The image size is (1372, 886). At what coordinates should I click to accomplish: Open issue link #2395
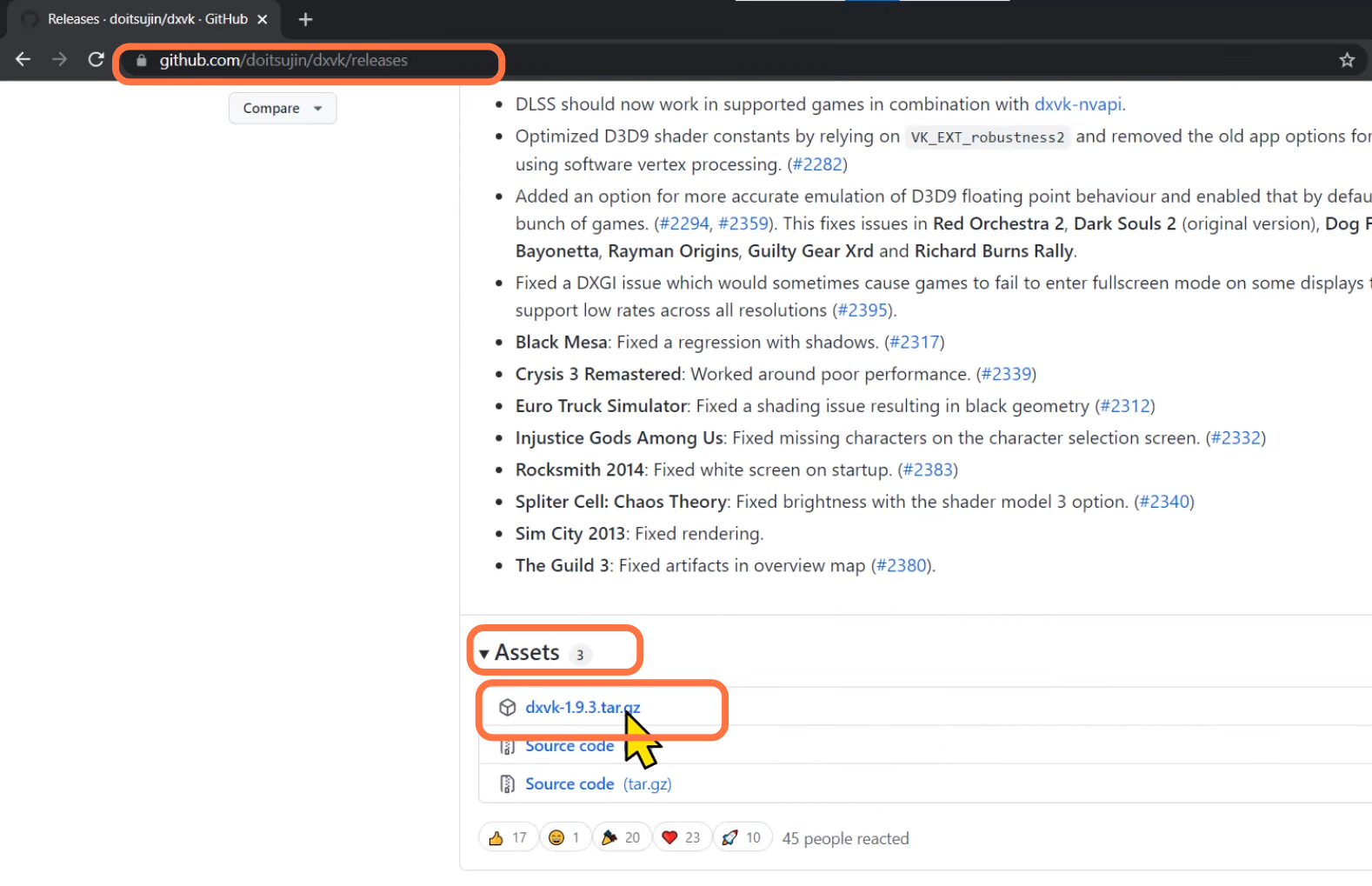[x=862, y=310]
